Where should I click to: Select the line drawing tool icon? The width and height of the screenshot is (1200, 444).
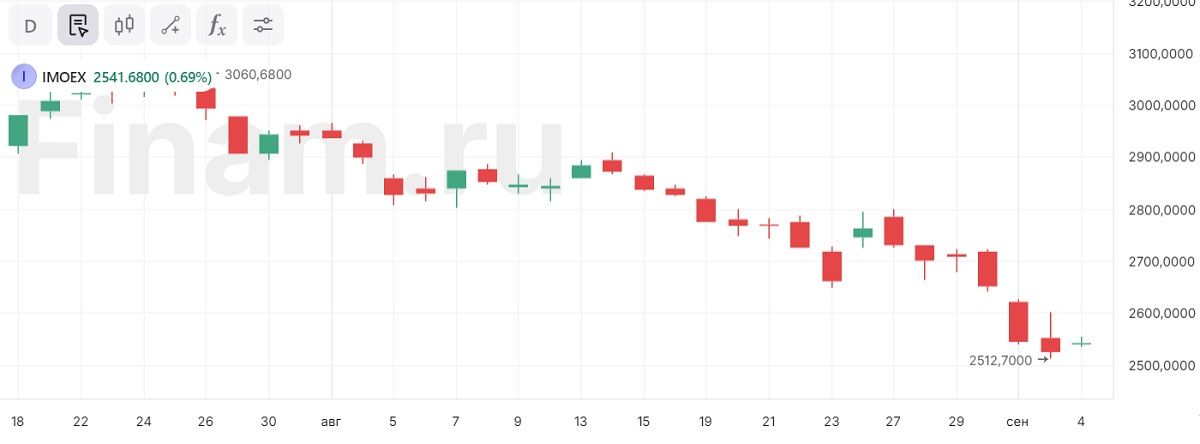(x=170, y=26)
